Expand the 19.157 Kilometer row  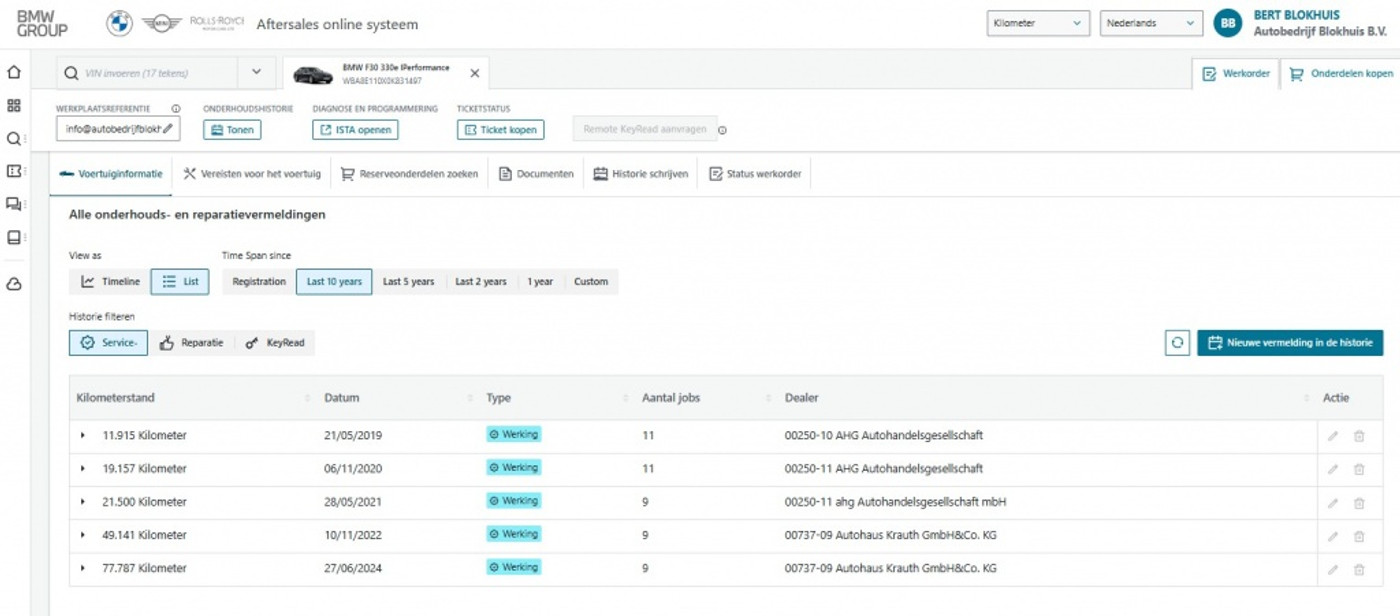click(x=83, y=469)
